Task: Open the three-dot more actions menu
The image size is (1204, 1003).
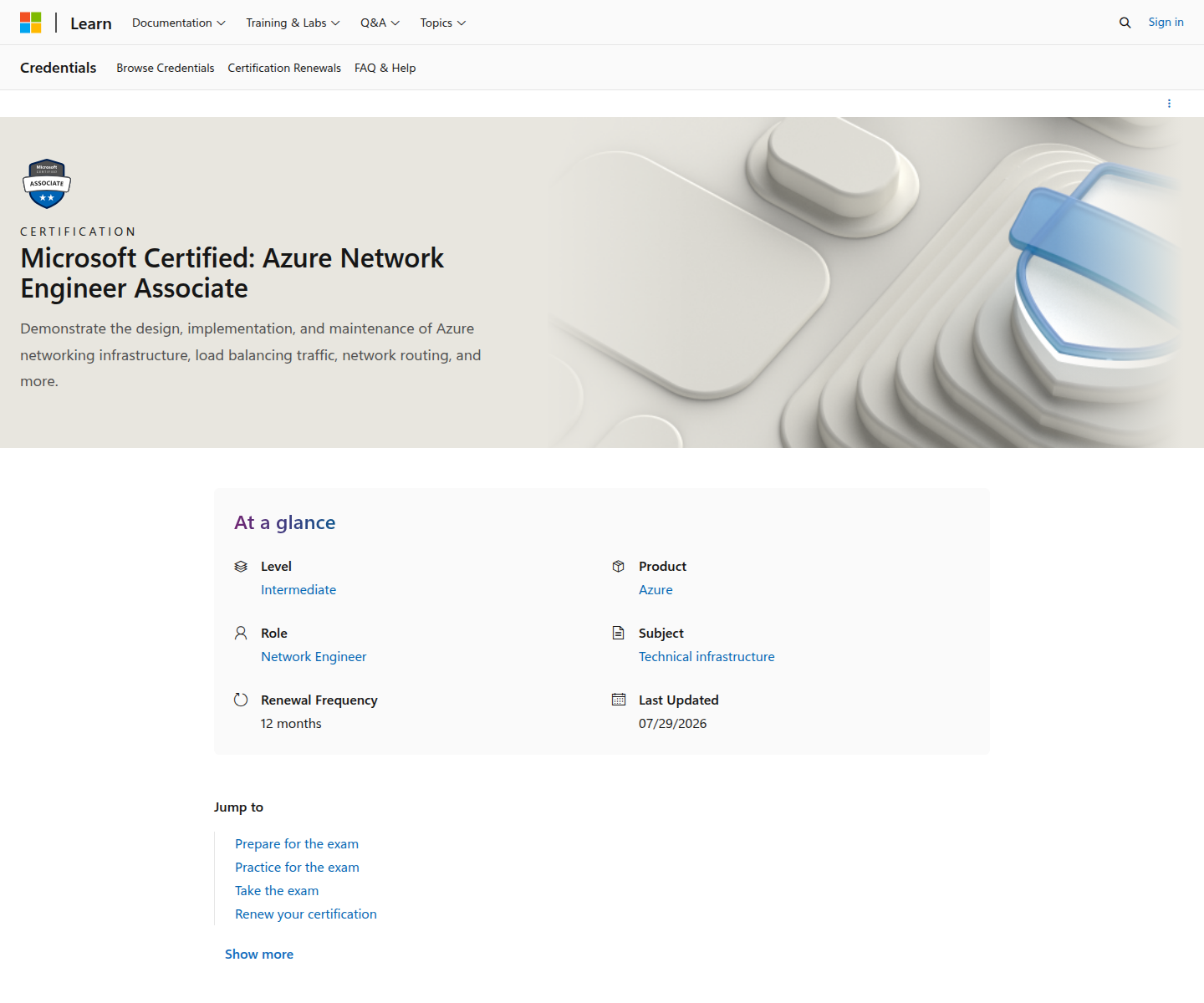Action: [x=1169, y=104]
